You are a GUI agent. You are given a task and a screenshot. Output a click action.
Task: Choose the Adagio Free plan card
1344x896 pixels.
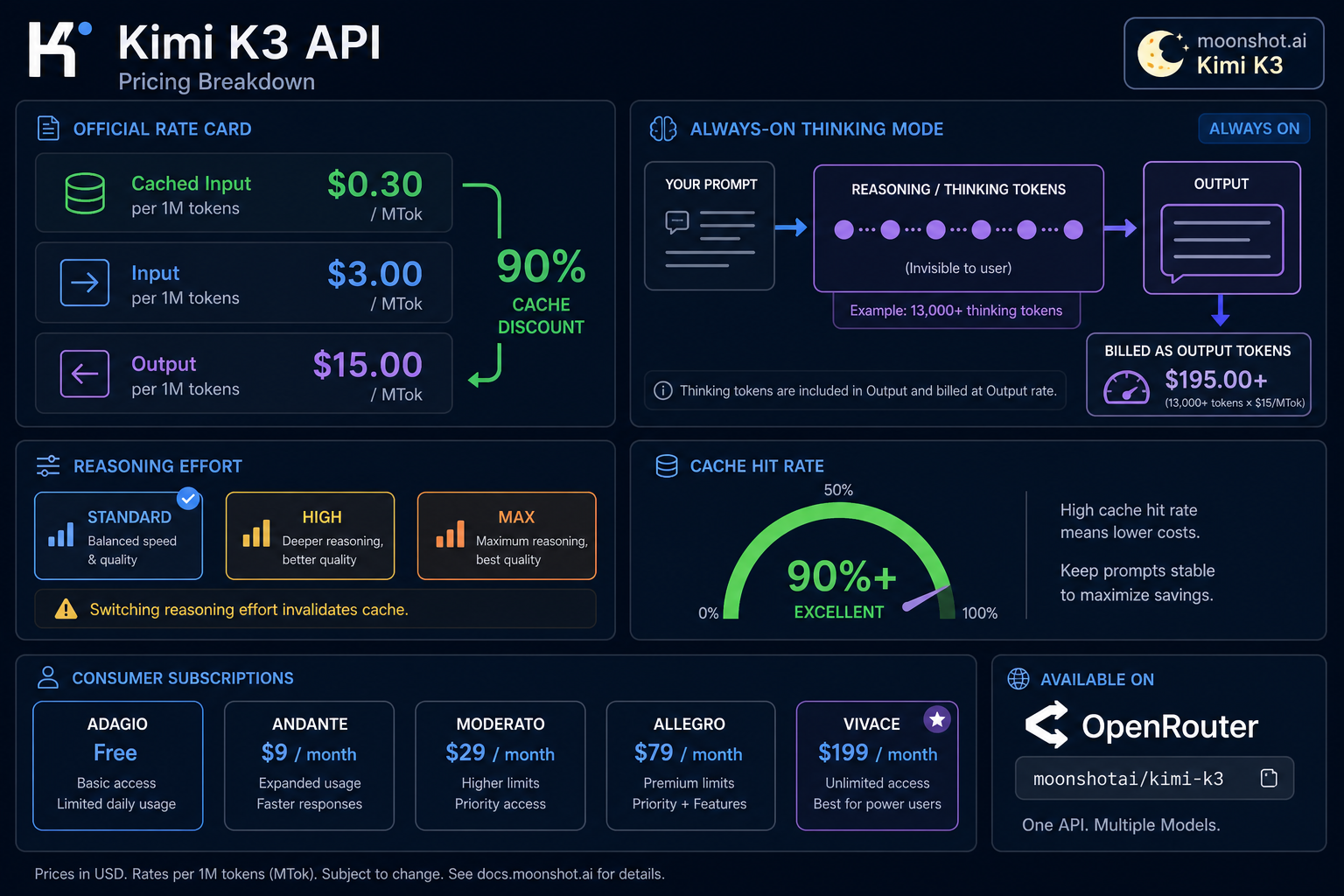[x=118, y=766]
